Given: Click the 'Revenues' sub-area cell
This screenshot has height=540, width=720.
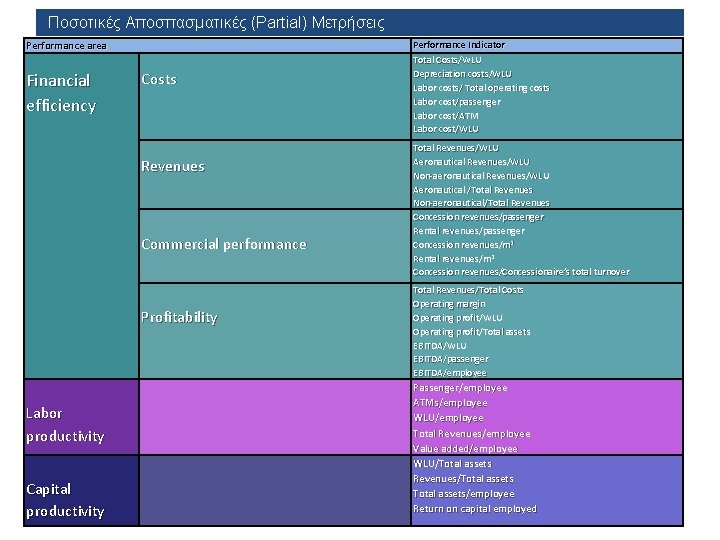Looking at the screenshot, I should pos(275,174).
